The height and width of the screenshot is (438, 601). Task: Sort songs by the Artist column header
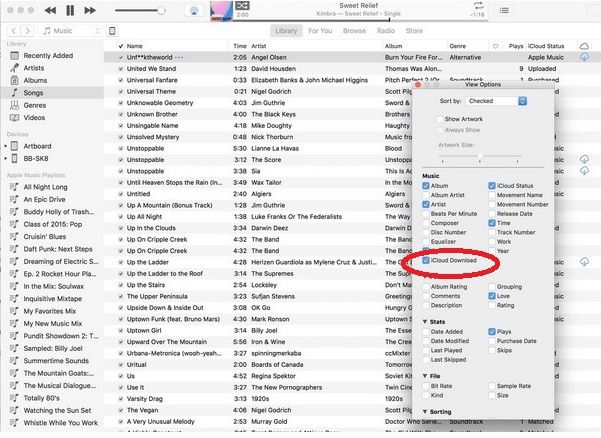tap(259, 46)
